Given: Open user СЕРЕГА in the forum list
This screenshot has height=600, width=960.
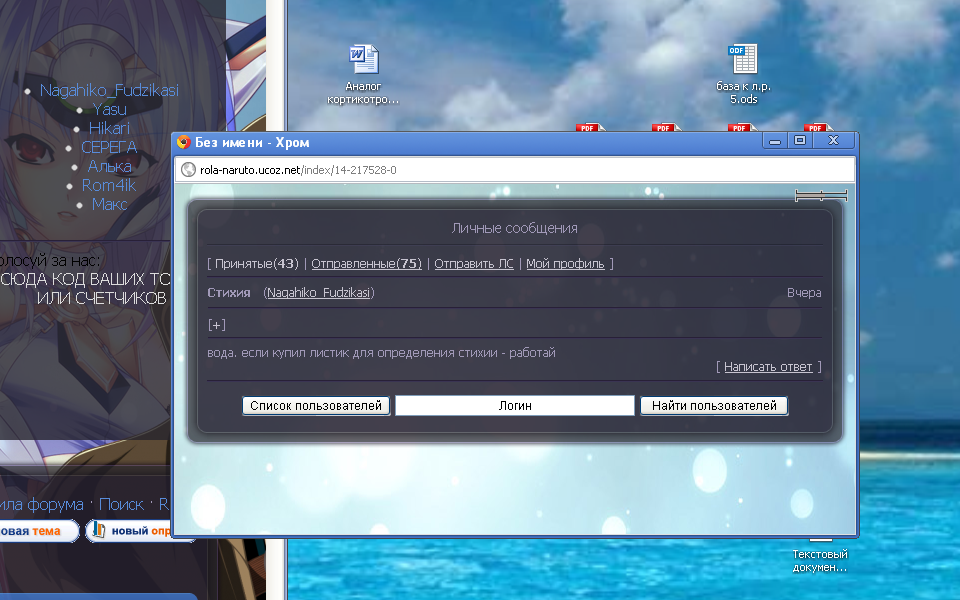Looking at the screenshot, I should coord(109,148).
